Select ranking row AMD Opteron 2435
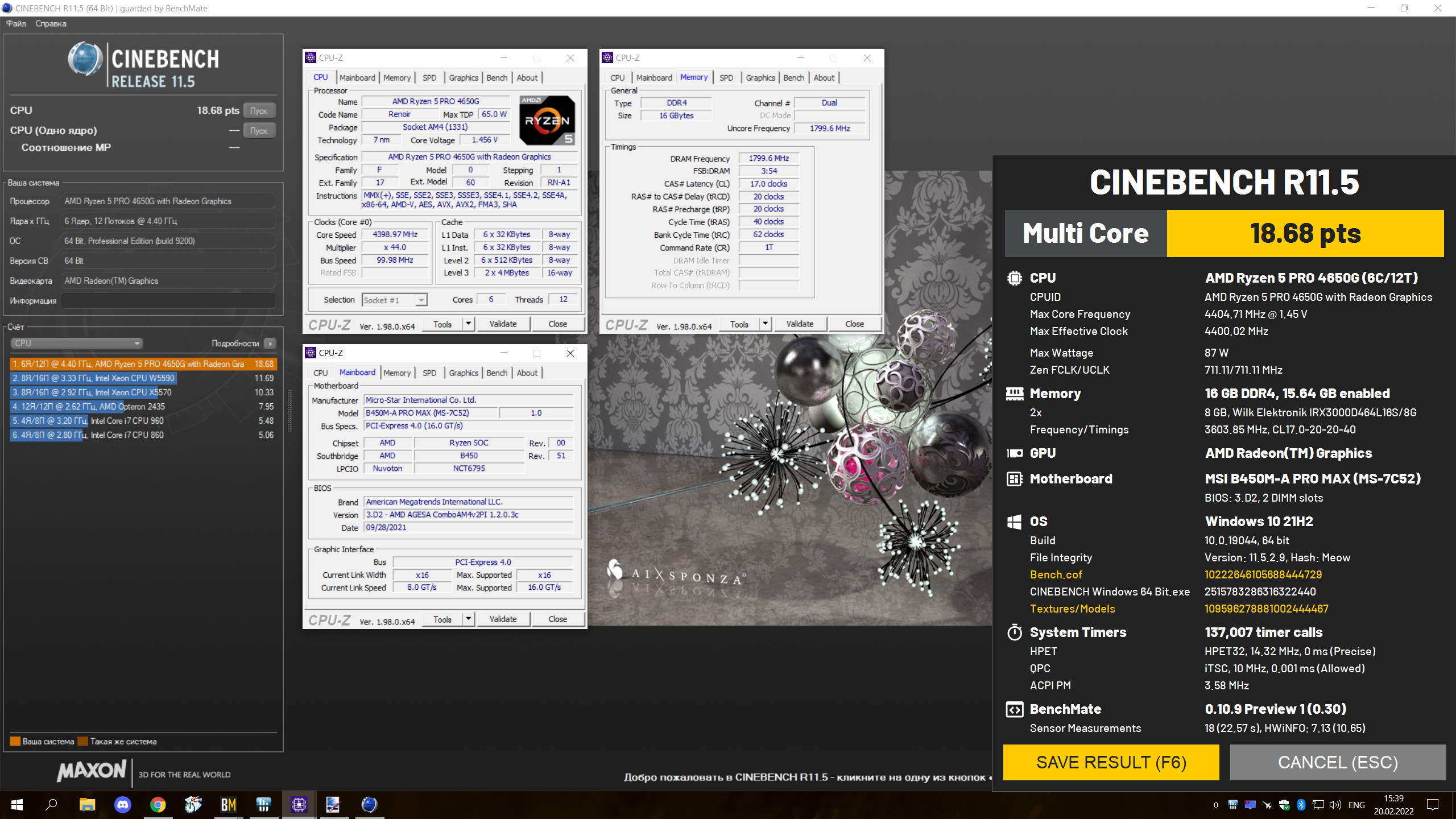 143,407
